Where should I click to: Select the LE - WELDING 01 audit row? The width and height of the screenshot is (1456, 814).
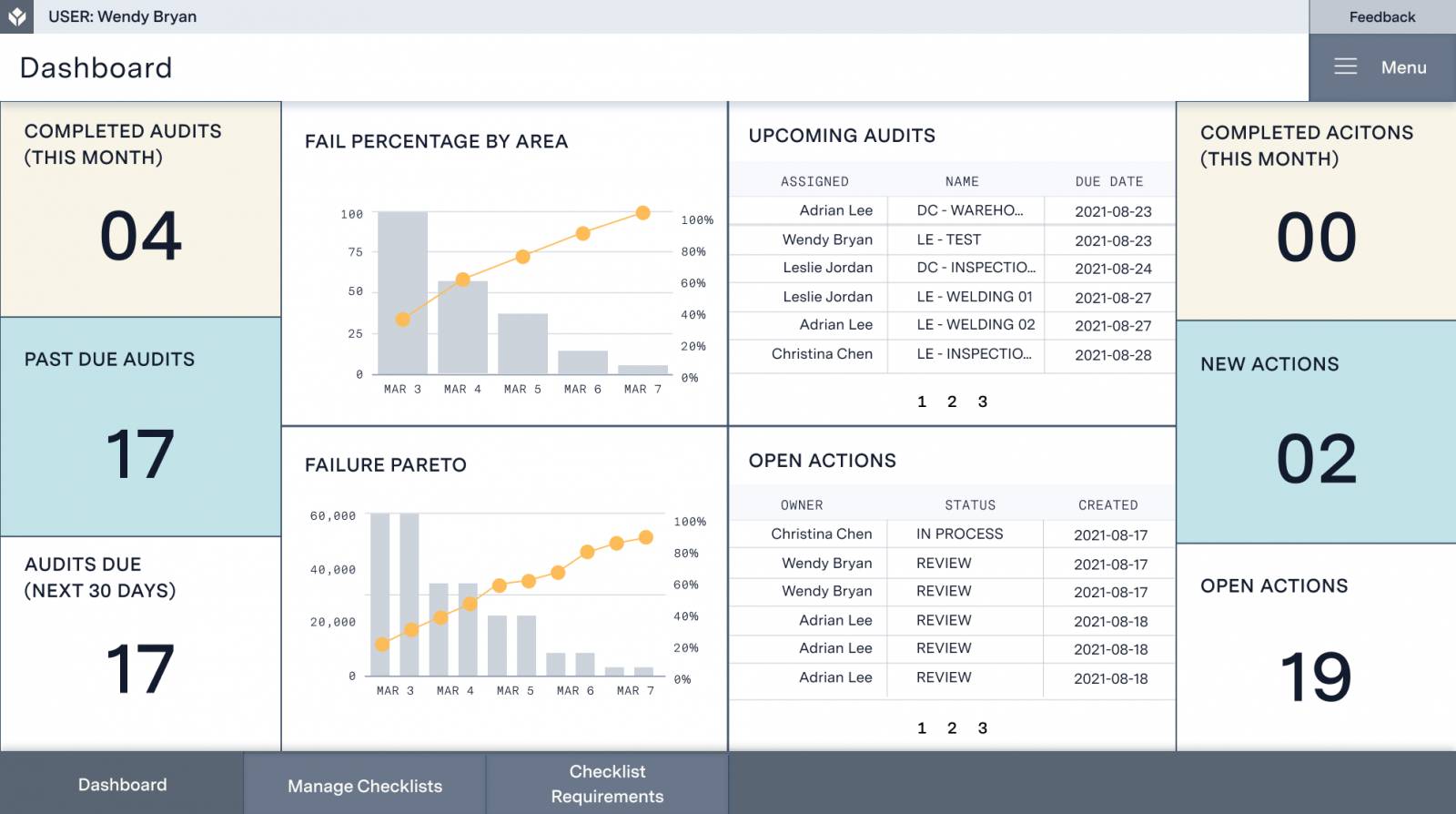point(974,297)
